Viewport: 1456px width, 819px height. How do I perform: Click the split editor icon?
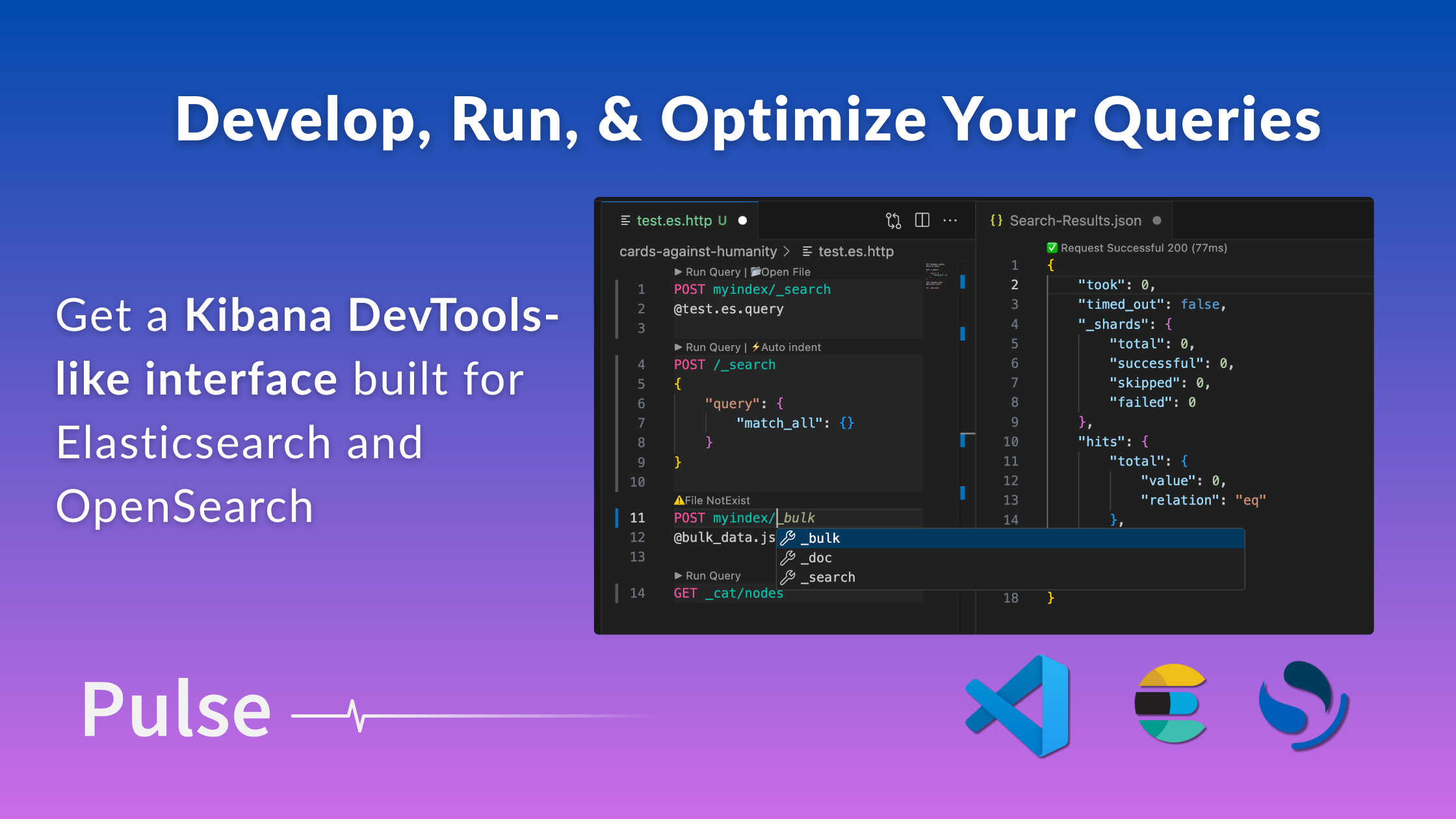(922, 220)
